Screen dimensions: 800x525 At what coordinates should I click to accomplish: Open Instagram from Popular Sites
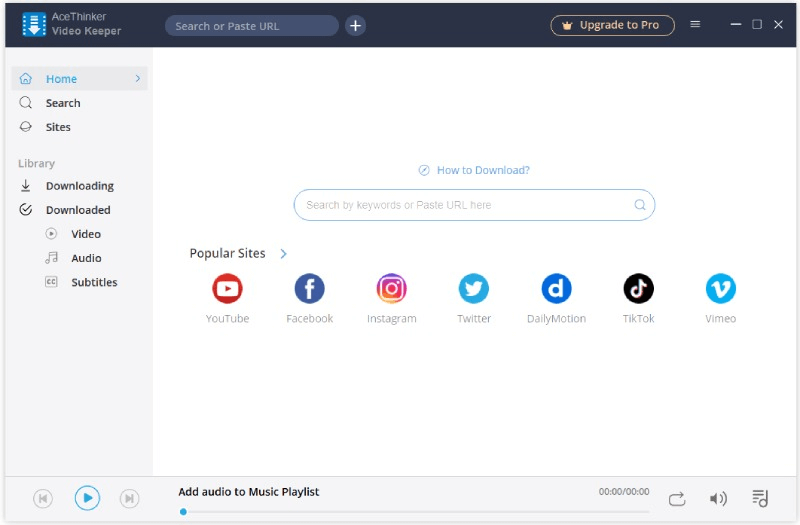point(392,289)
